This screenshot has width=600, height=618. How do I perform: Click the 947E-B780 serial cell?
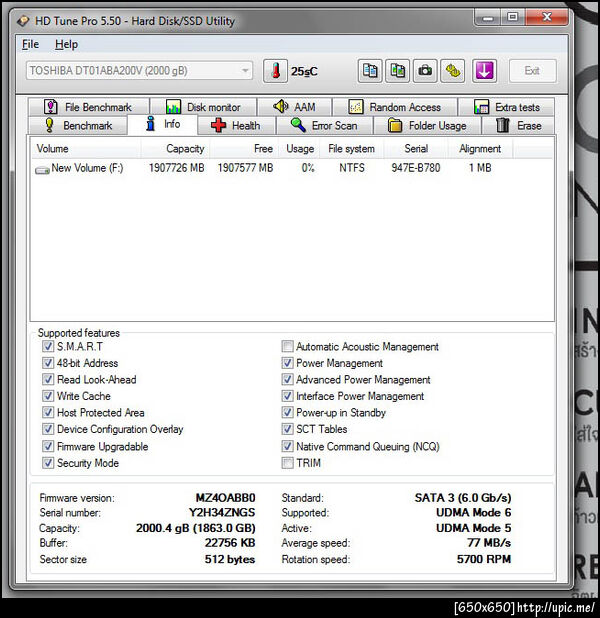click(x=416, y=168)
